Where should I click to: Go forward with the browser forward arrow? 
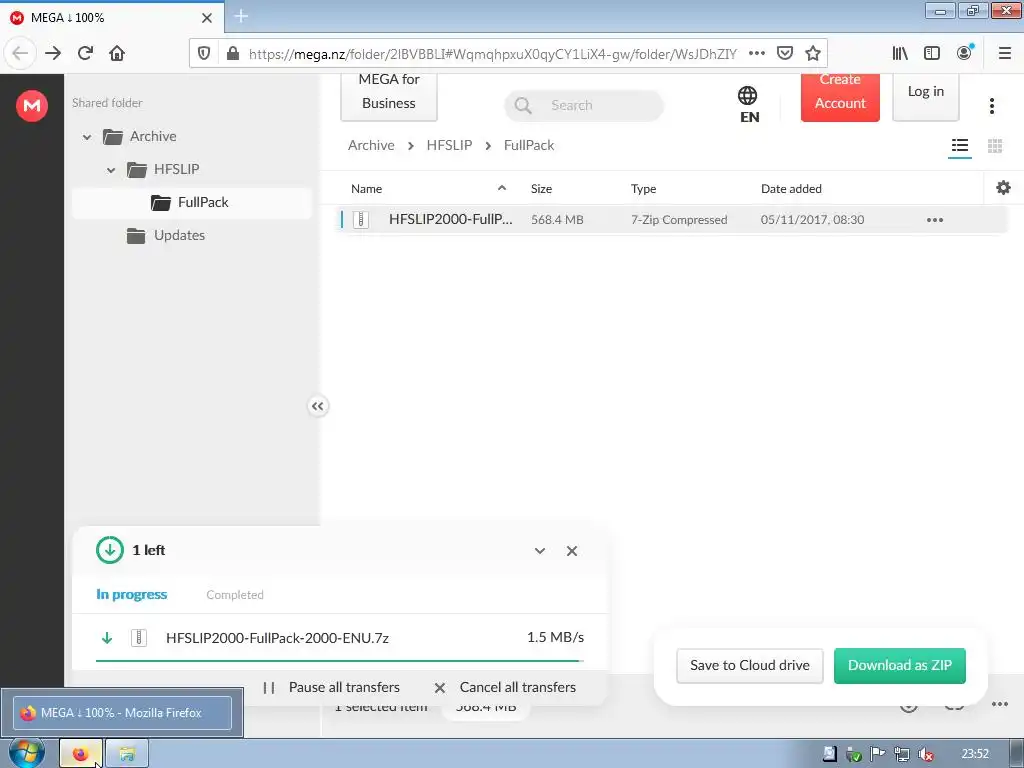[x=53, y=54]
